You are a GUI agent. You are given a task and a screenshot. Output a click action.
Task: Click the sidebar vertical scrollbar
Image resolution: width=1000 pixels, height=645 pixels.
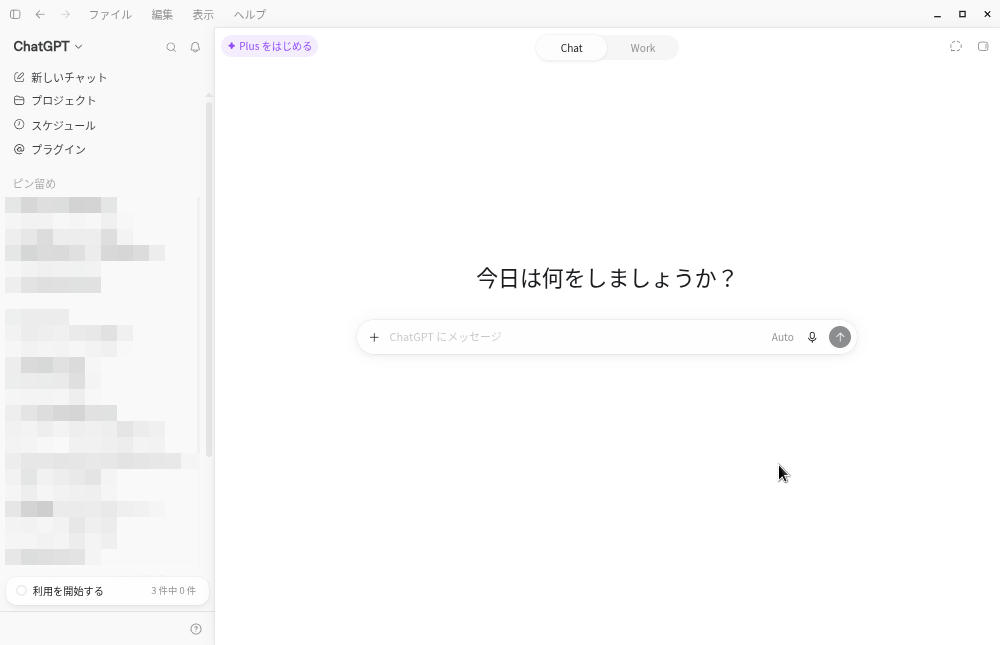(209, 278)
